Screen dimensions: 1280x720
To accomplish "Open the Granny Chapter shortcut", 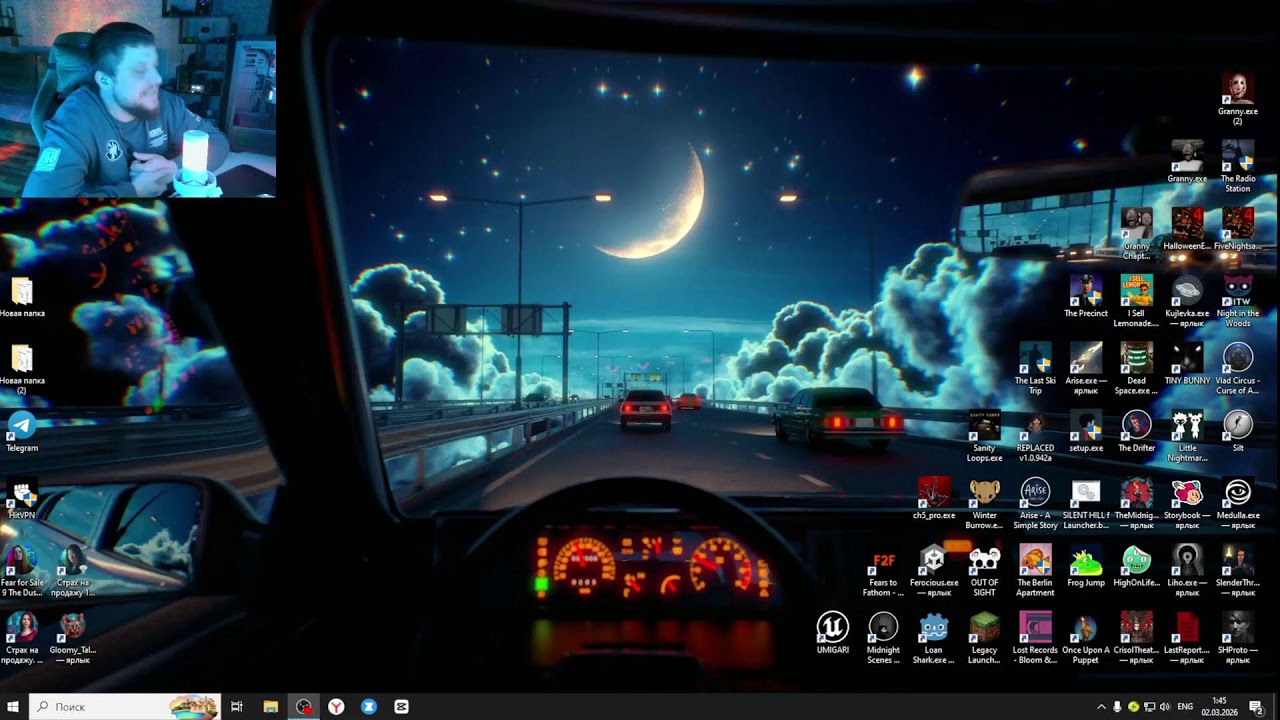I will click(x=1136, y=234).
